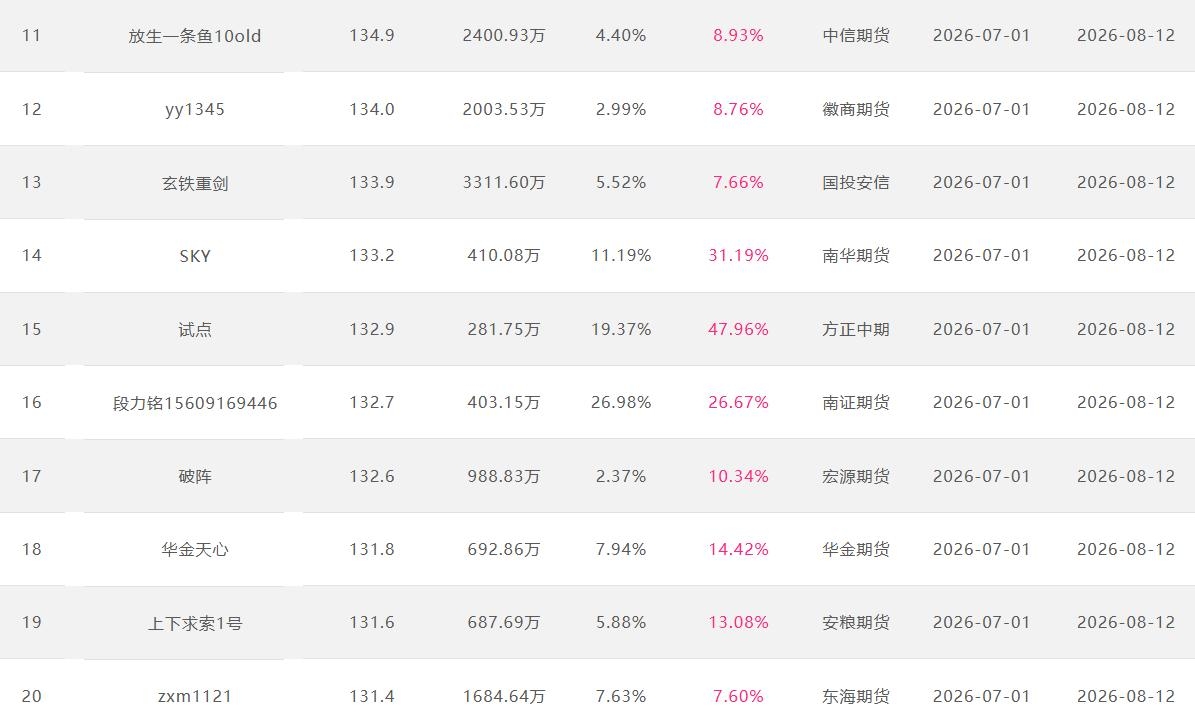Viewport: 1195px width, 727px height.
Task: Click the 47.96% drawdown value
Action: click(738, 329)
